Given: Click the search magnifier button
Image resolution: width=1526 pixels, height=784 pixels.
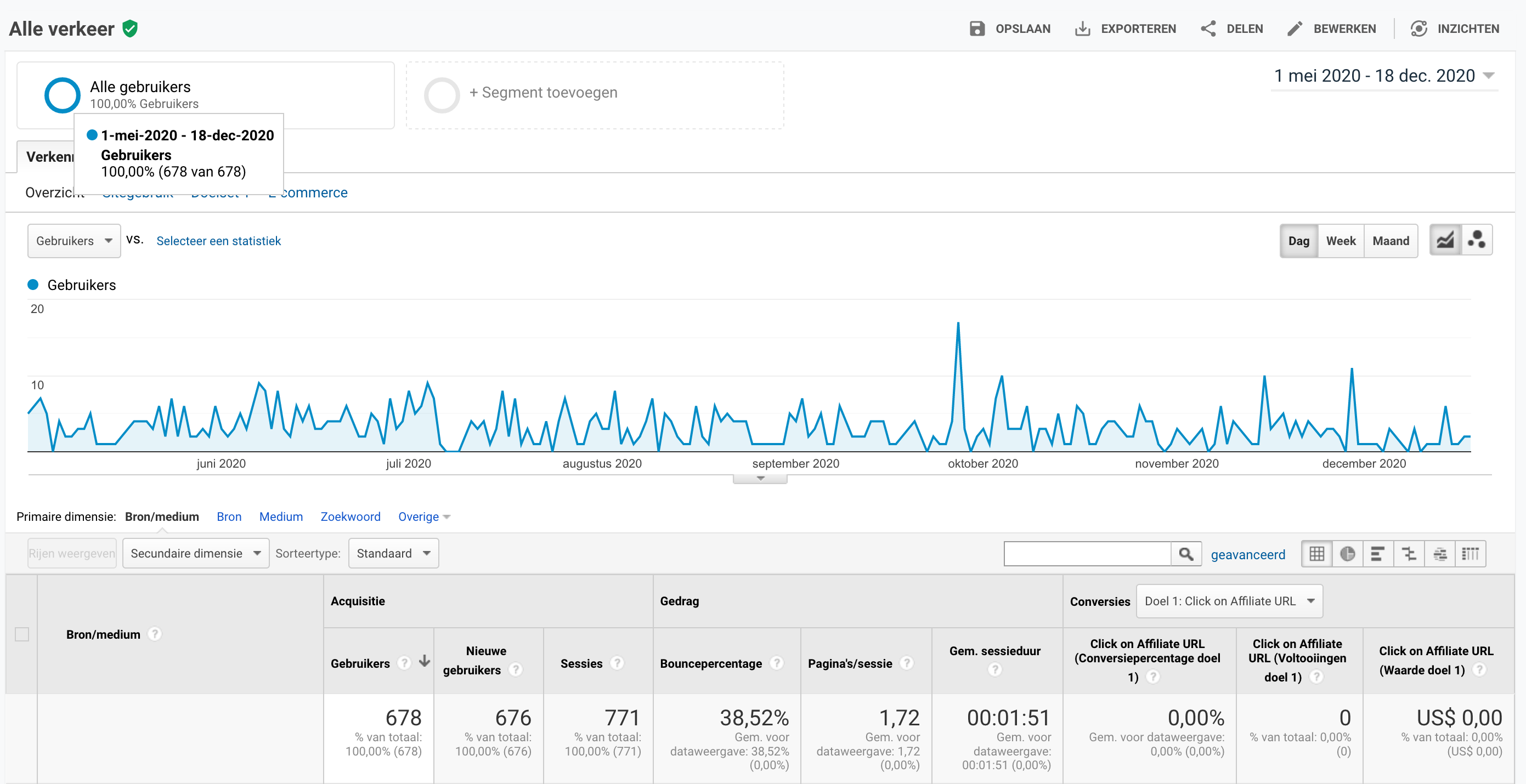Looking at the screenshot, I should click(1186, 554).
